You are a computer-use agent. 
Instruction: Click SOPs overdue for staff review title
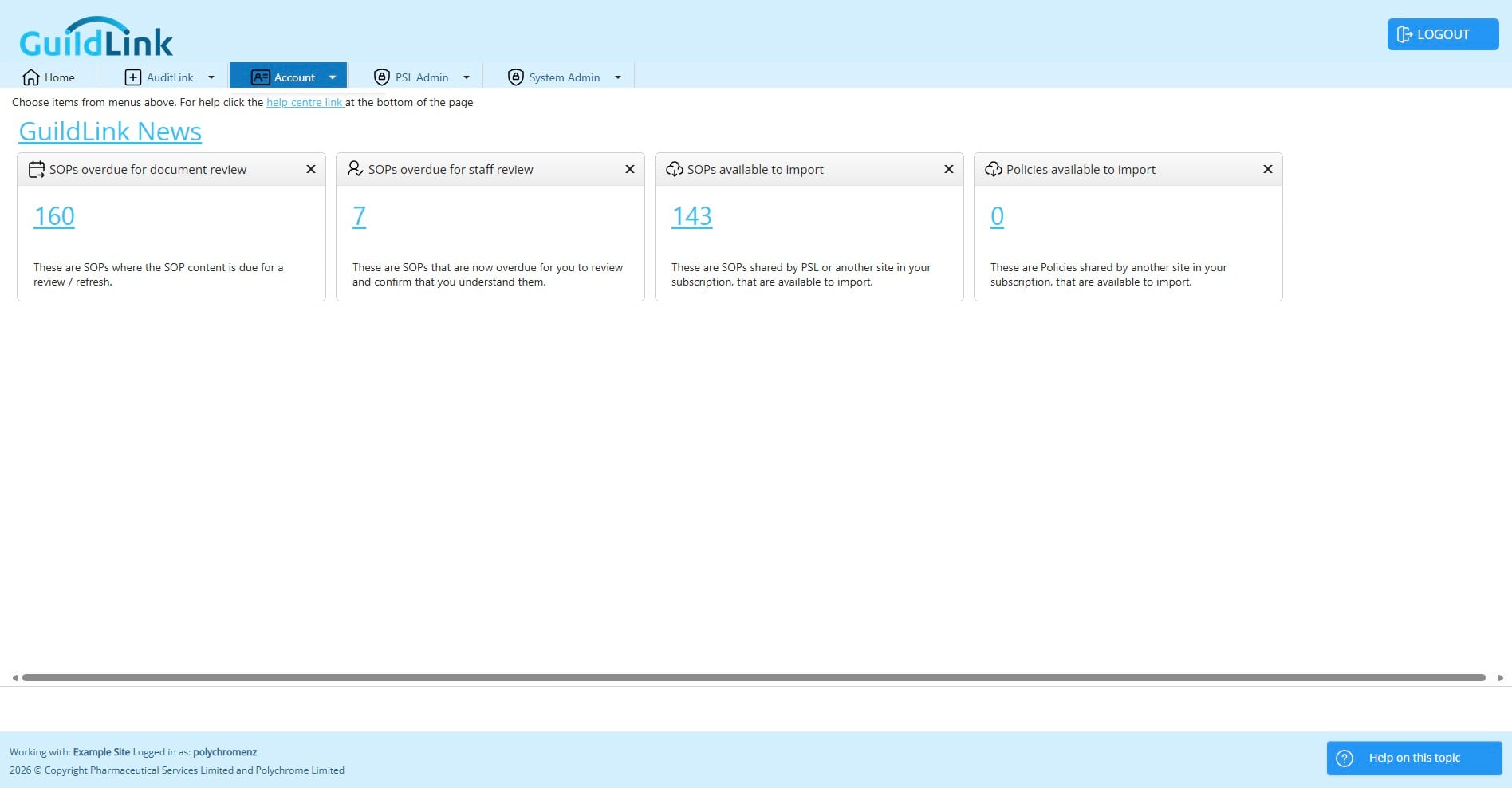451,169
